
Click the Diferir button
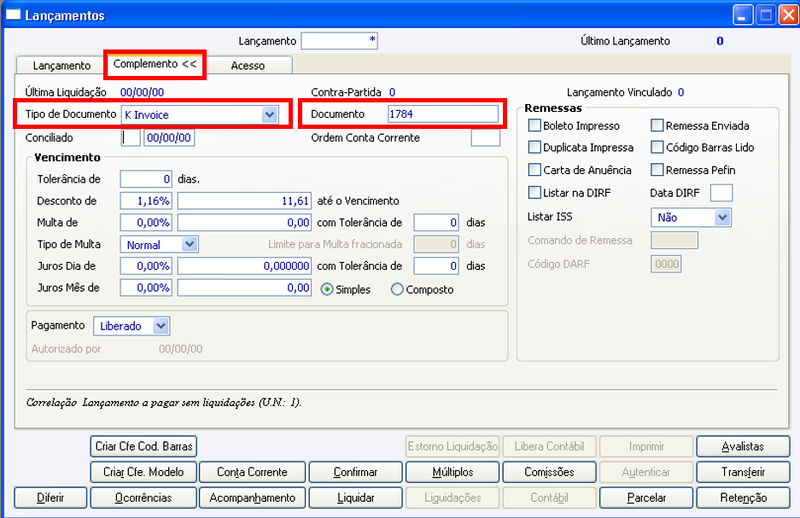point(51,498)
